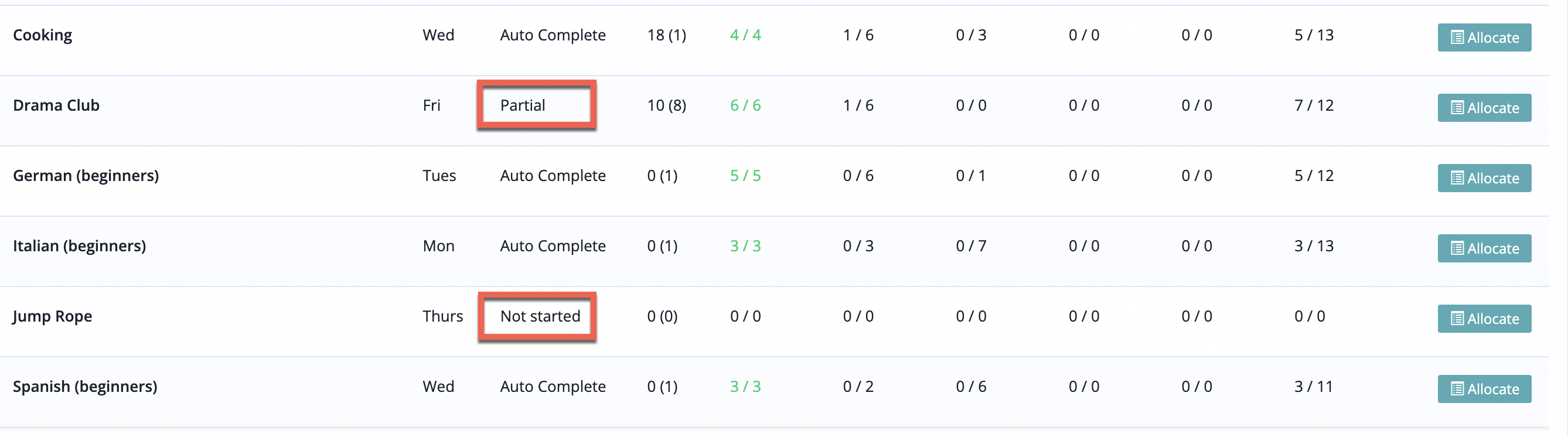Click Allocate button for Cooking
The width and height of the screenshot is (1568, 437).
[x=1484, y=37]
